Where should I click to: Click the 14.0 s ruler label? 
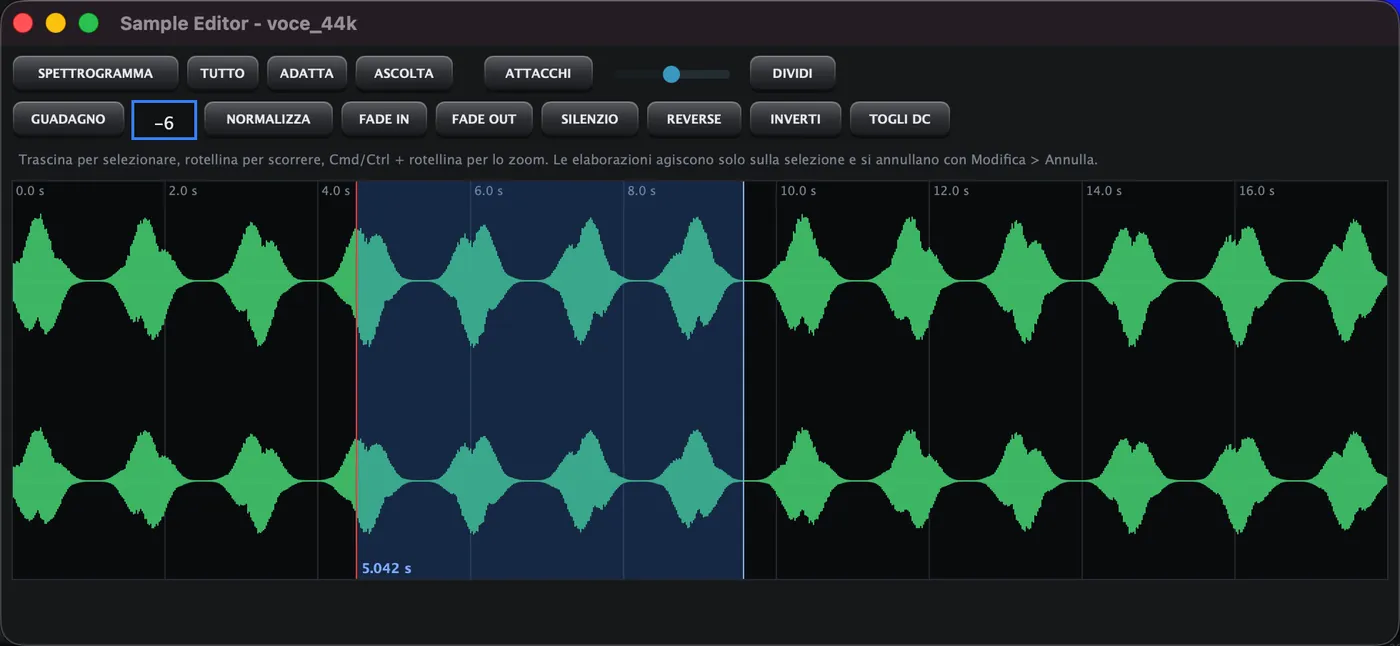pos(1104,190)
